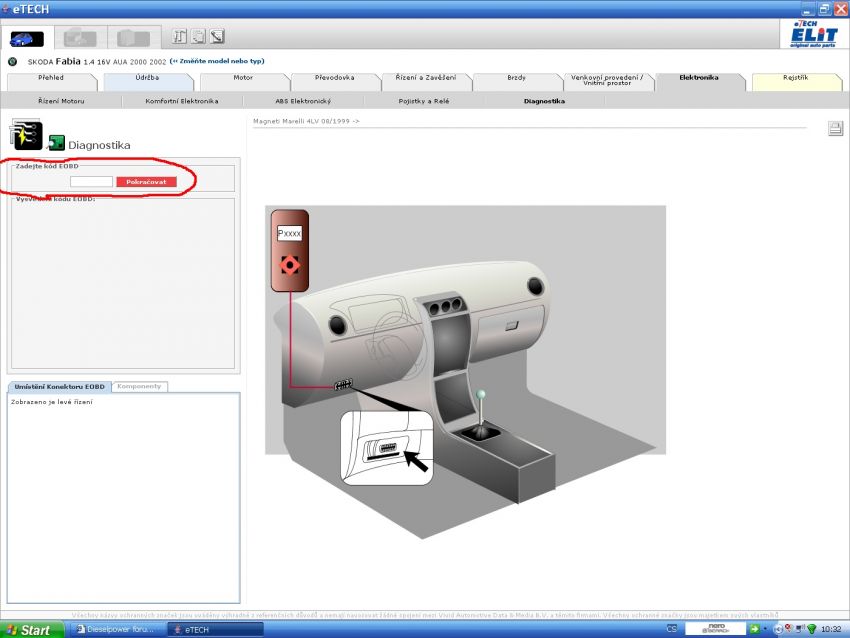Viewport: 850px width, 638px height.
Task: Click the Pxxxx scan tool illustration
Action: (x=290, y=250)
